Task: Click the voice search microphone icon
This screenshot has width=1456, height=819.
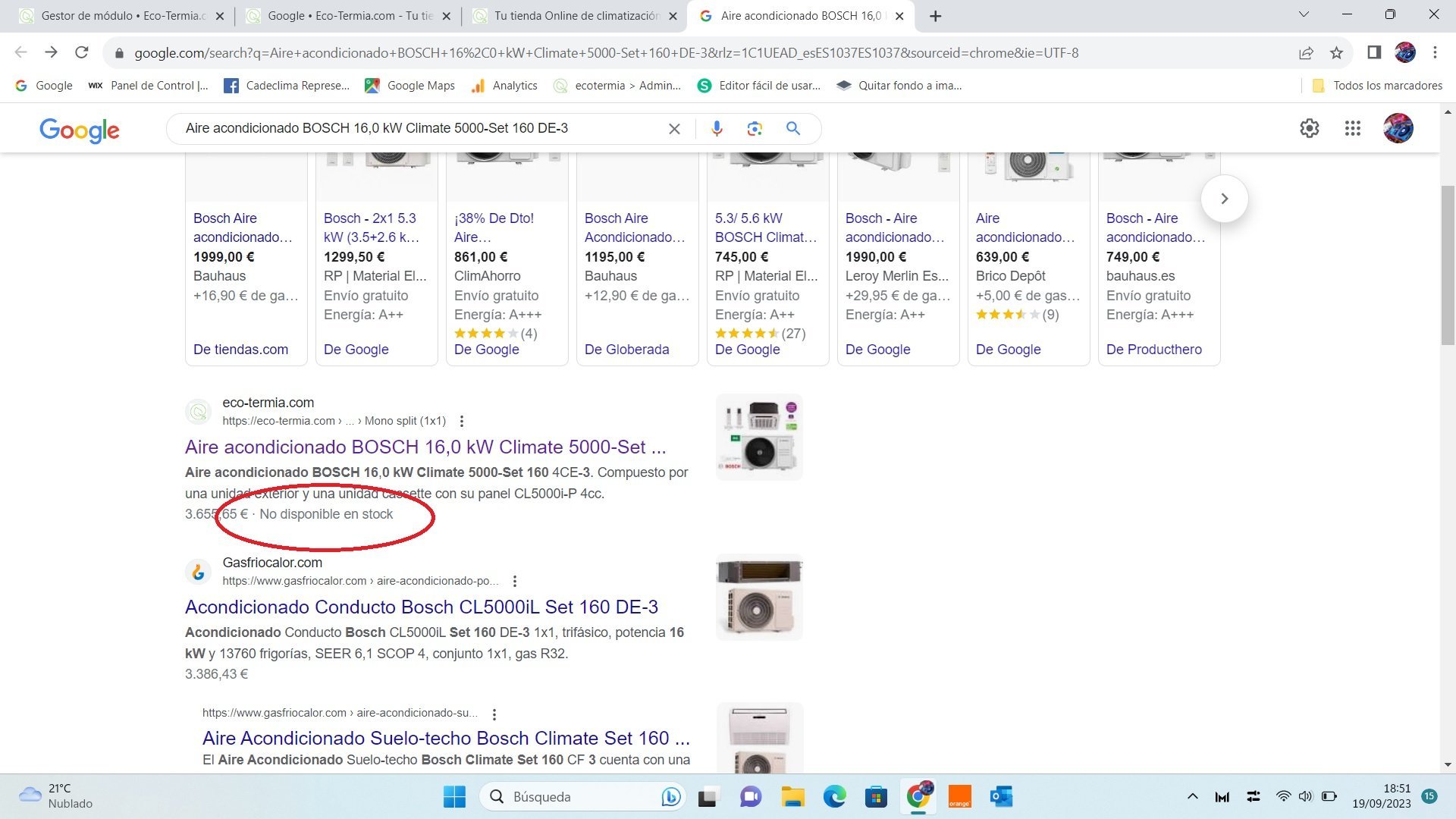Action: [717, 129]
